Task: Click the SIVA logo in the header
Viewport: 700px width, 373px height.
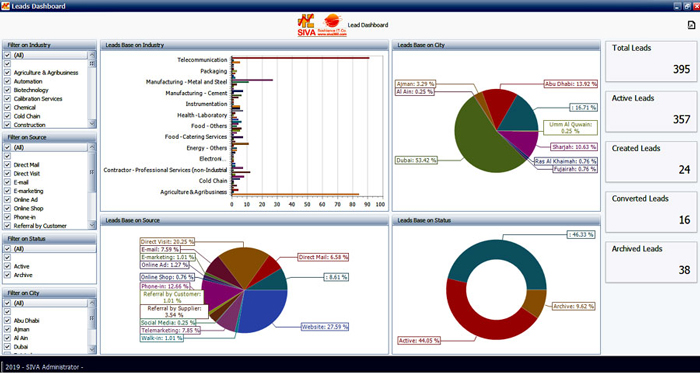Action: (x=306, y=25)
